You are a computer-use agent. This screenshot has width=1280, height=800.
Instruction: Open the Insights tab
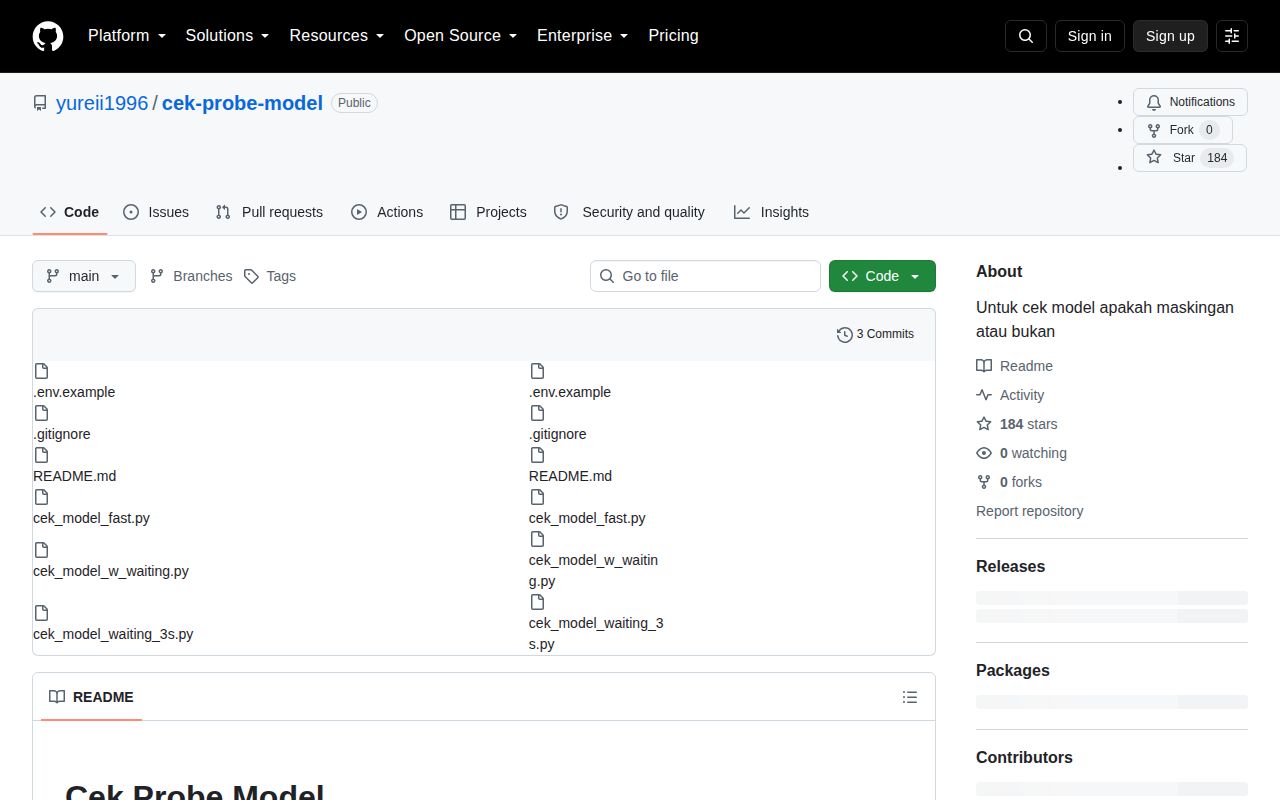[771, 212]
